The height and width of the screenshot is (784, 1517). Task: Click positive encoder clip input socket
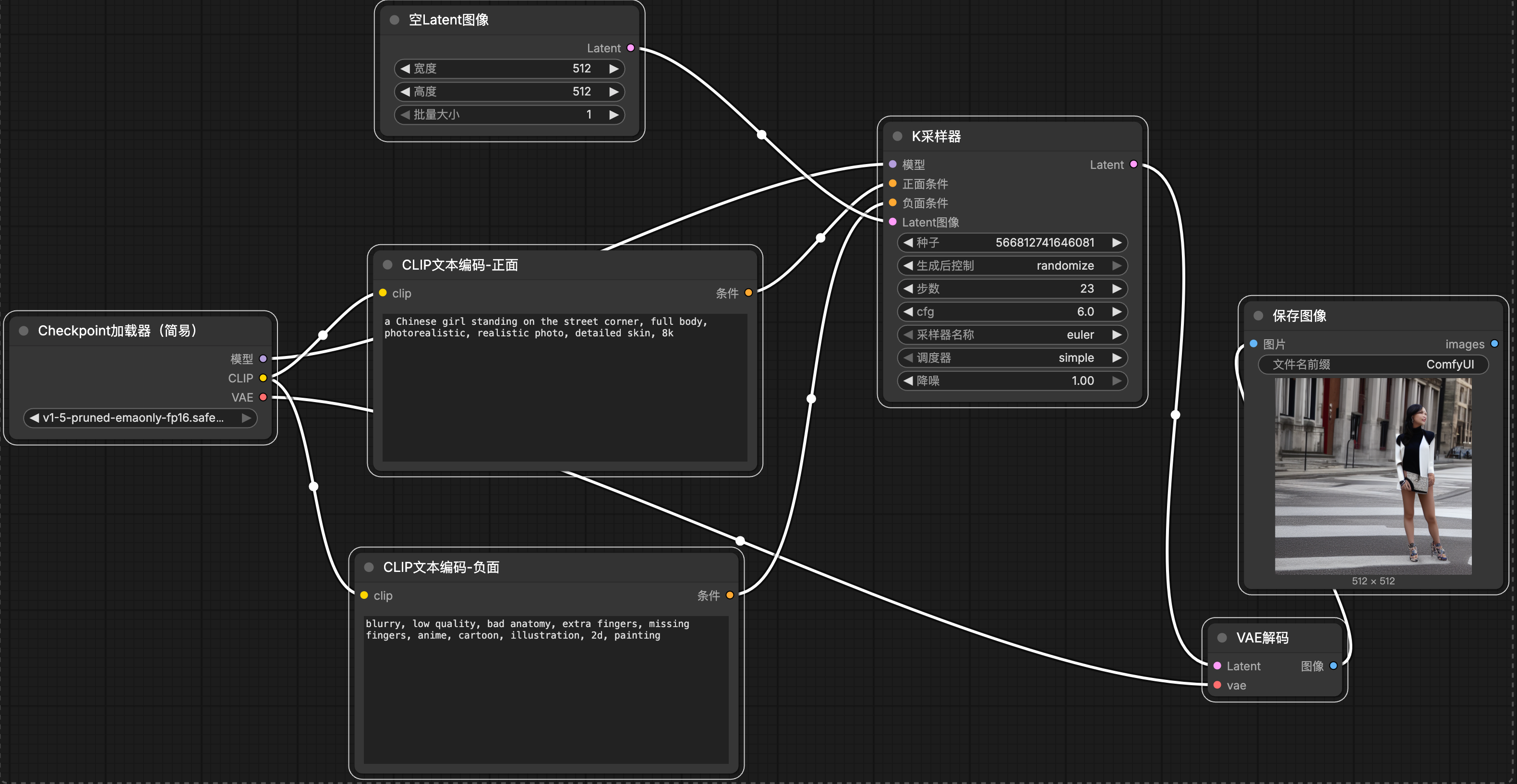tap(383, 293)
